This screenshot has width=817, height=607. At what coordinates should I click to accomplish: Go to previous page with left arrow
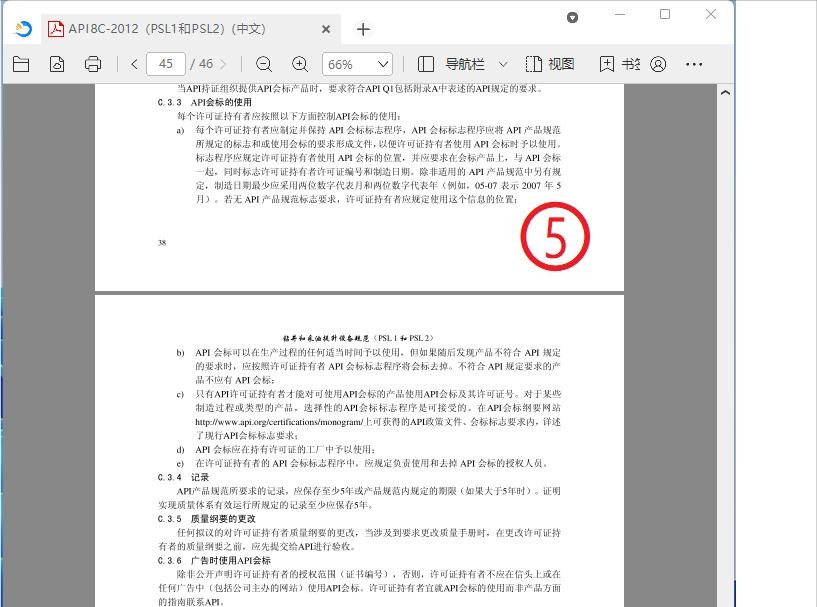134,64
